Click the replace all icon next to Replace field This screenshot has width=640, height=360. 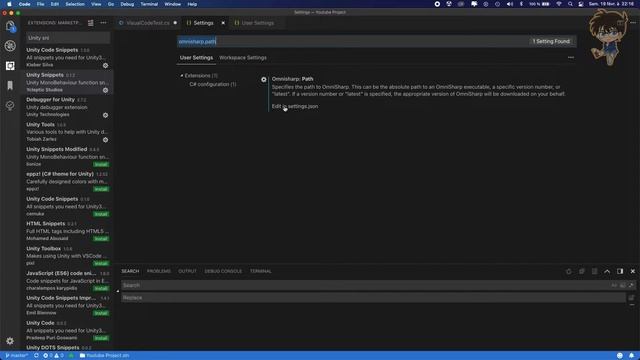pyautogui.click(x=631, y=298)
